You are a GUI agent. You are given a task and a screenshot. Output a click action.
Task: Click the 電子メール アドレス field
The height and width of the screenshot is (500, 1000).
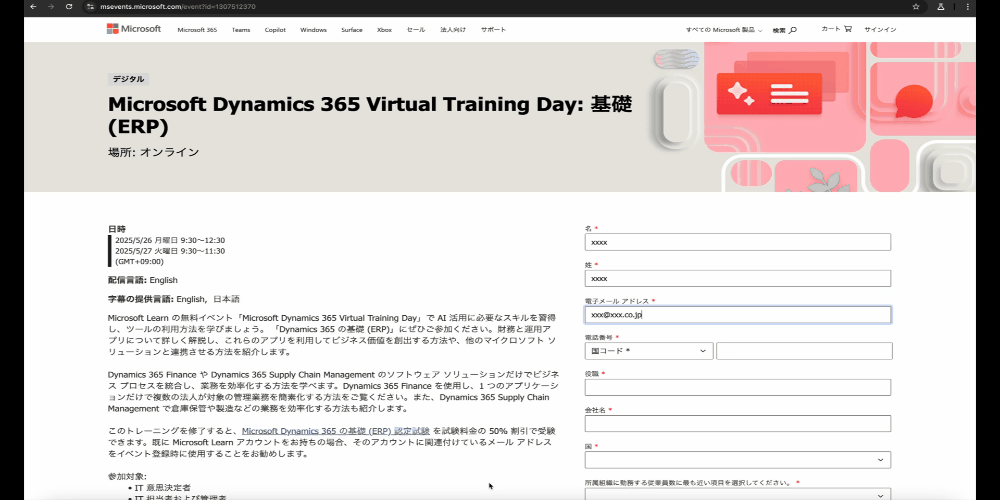click(738, 315)
